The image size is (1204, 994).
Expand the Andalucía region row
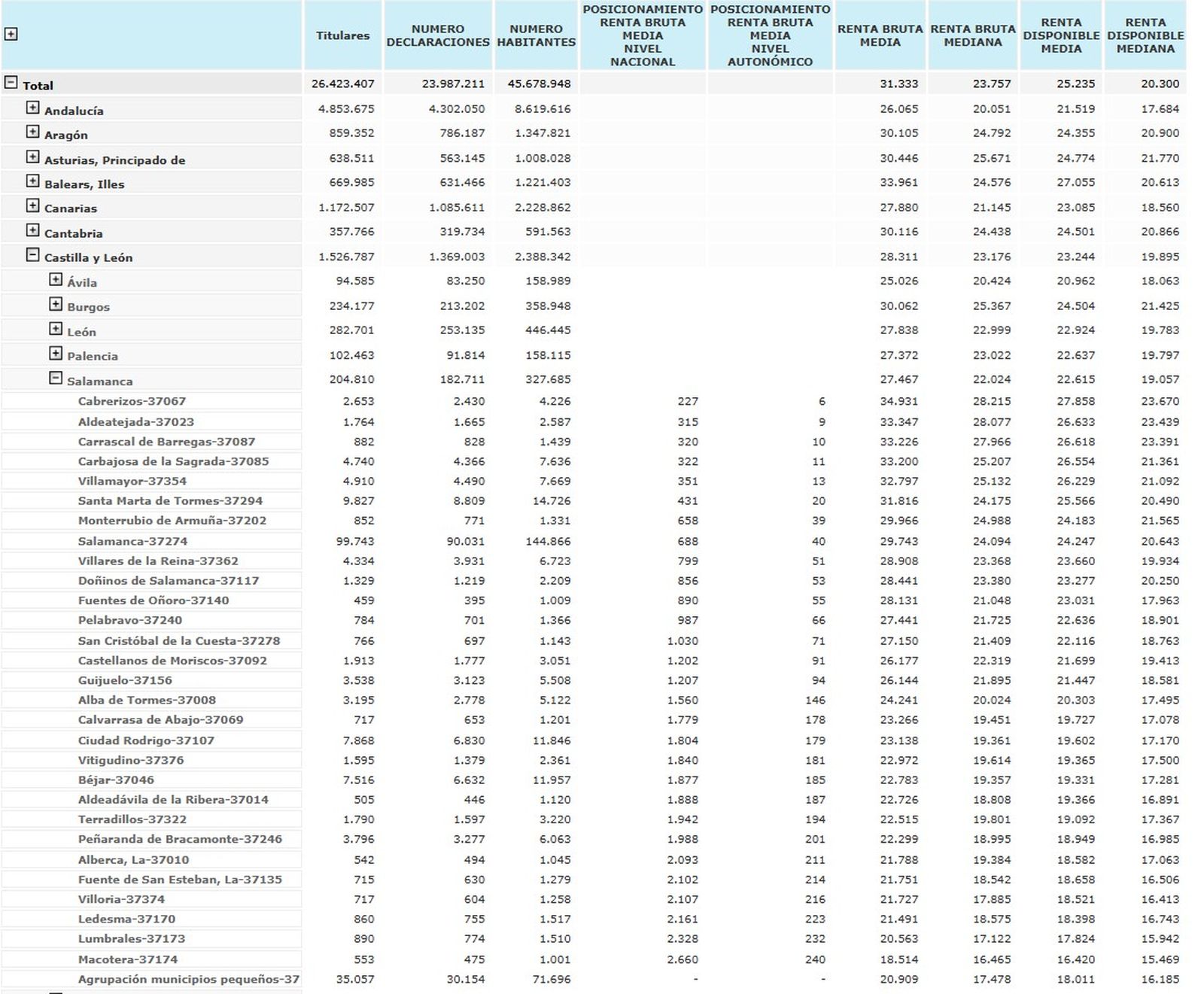coord(32,108)
